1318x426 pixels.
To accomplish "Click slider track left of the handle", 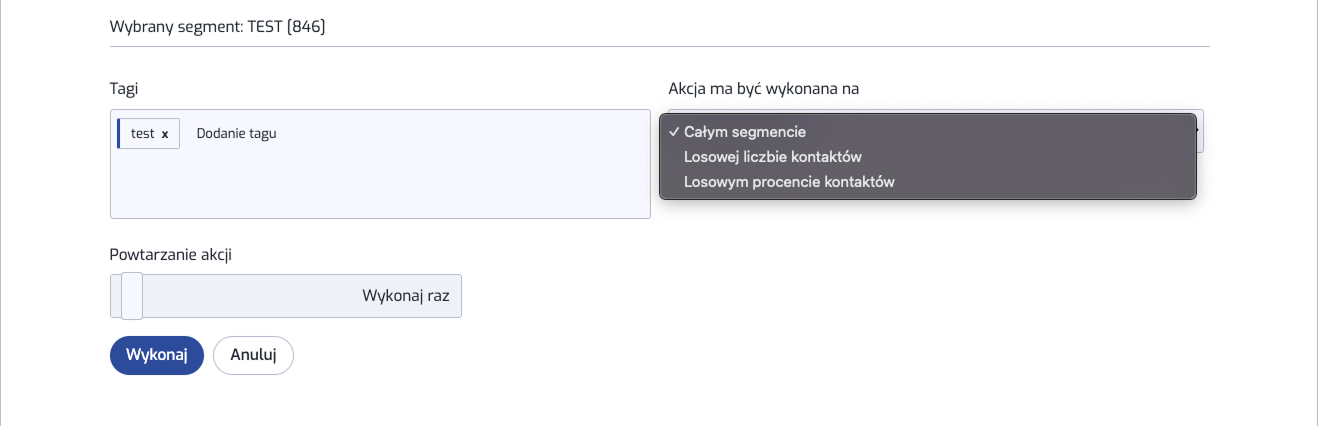I will point(115,296).
